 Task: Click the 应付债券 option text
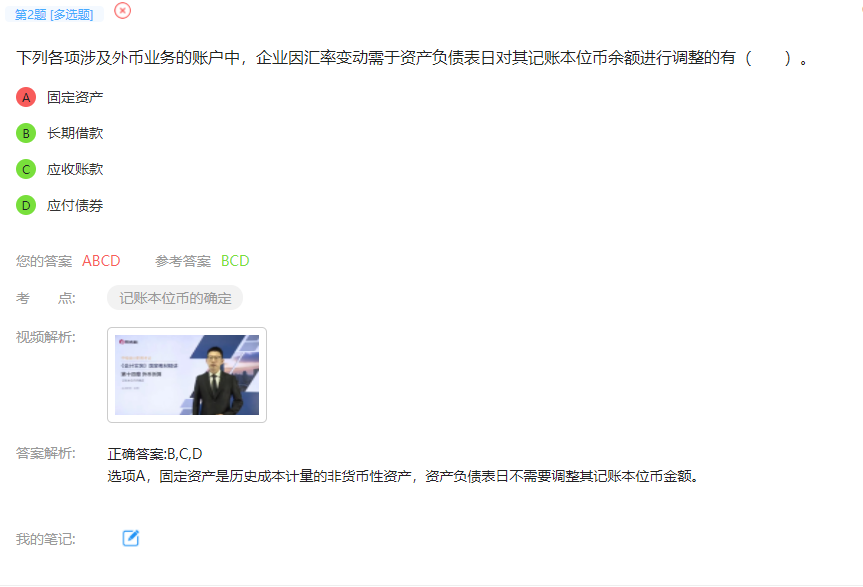point(75,205)
